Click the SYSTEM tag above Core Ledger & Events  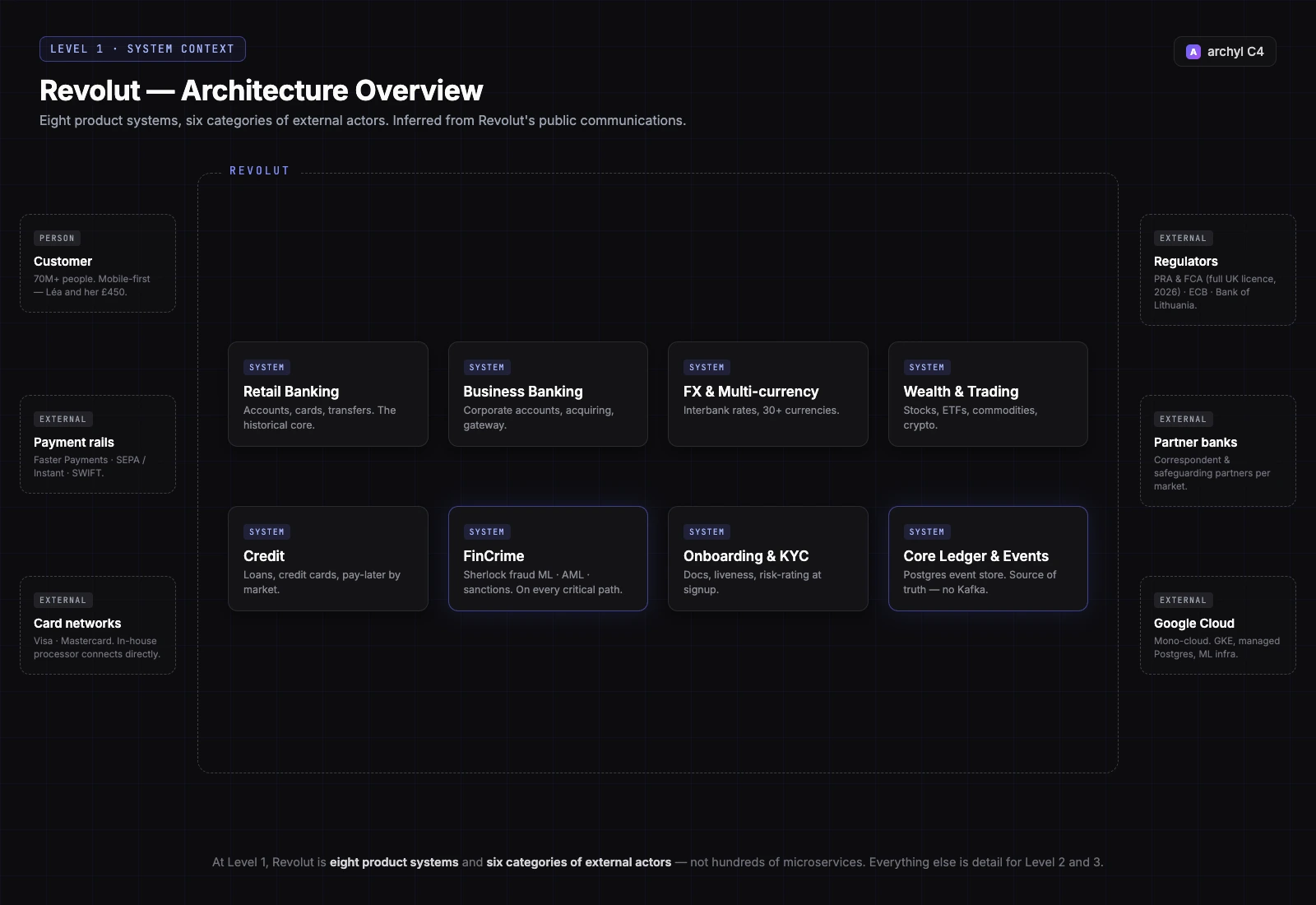(x=927, y=532)
